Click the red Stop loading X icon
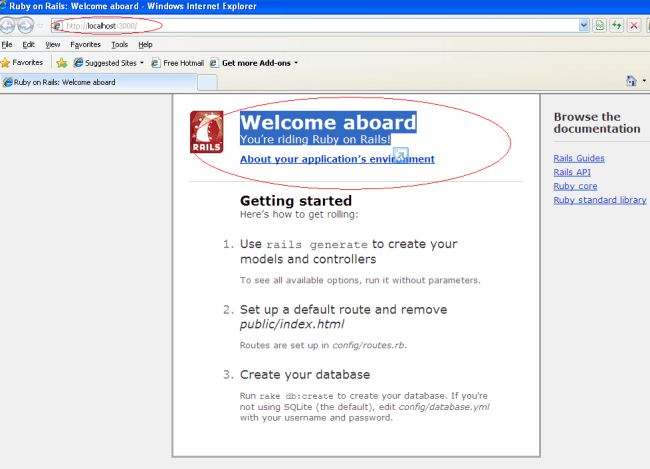This screenshot has width=650, height=469. point(634,26)
